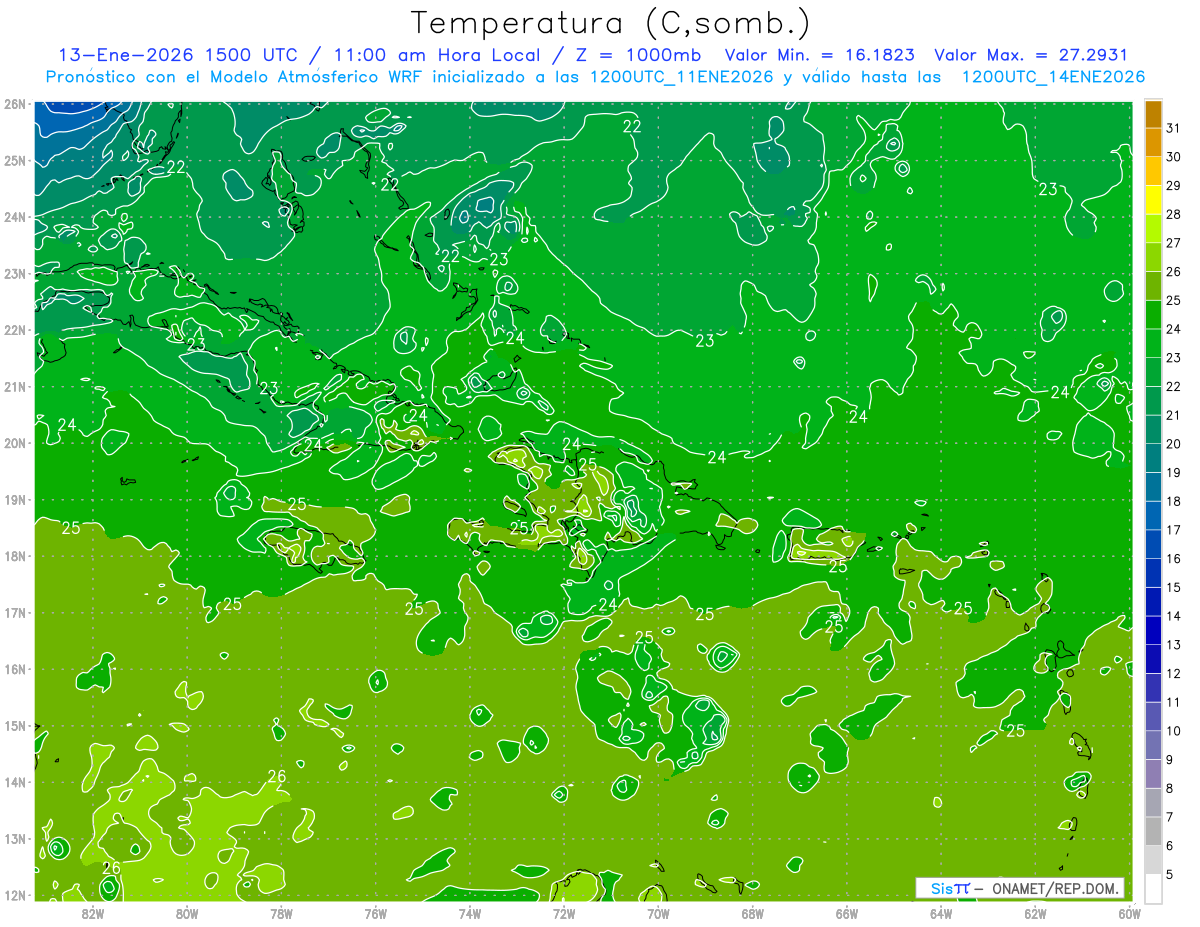Click the 82W longitude axis label

(92, 913)
